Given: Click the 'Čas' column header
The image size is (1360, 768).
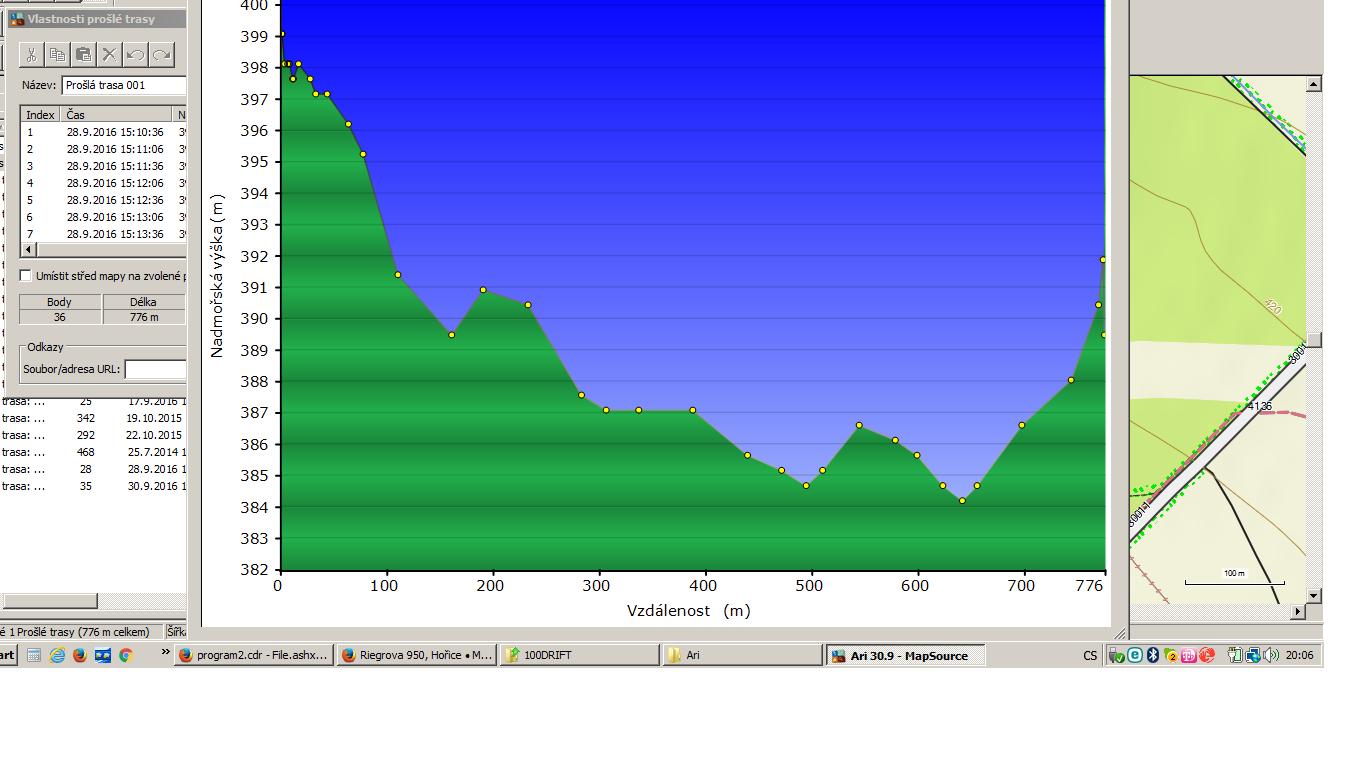Looking at the screenshot, I should pos(117,115).
